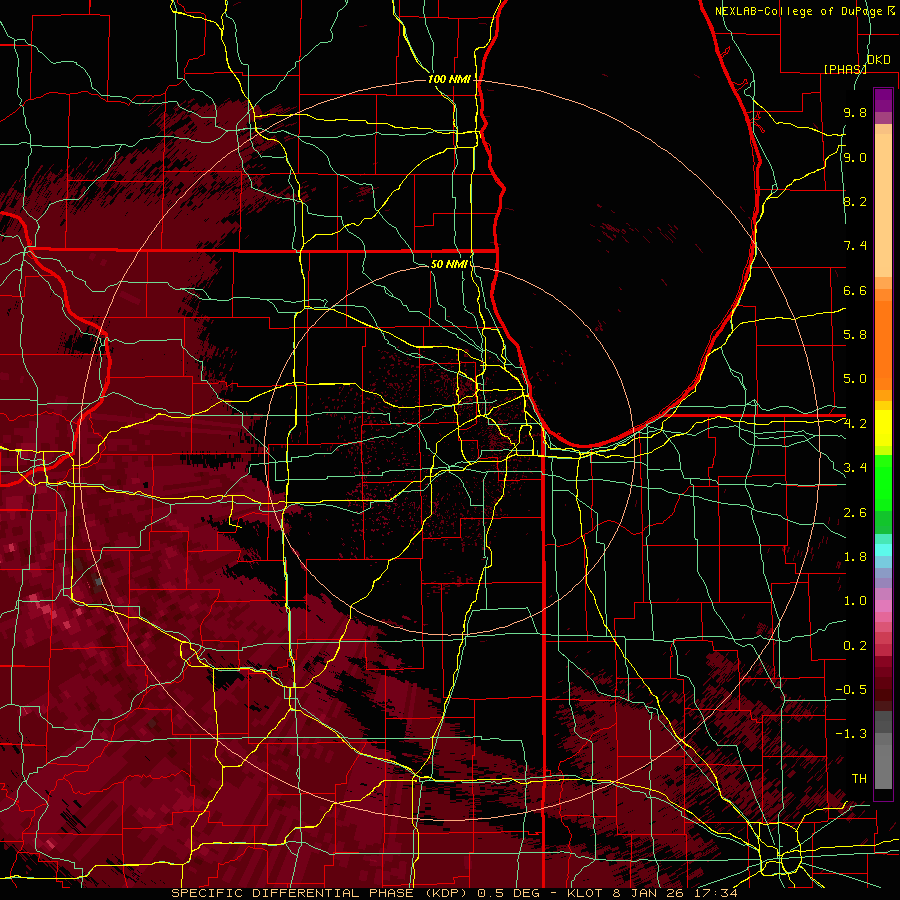Select the yellow band of the color bar
Image resolution: width=900 pixels, height=900 pixels.
[883, 428]
